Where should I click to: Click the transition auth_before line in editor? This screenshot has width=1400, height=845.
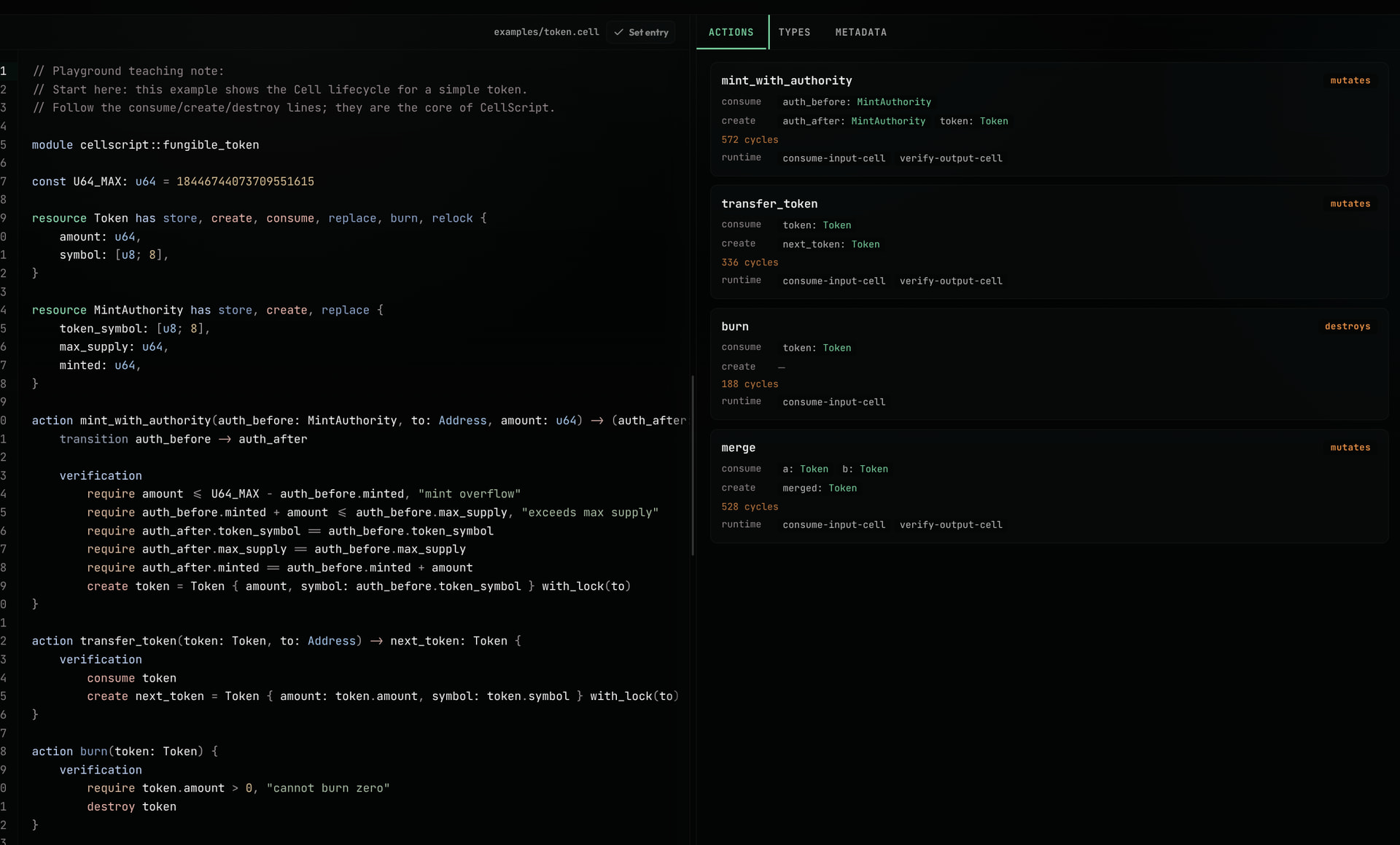[x=183, y=439]
